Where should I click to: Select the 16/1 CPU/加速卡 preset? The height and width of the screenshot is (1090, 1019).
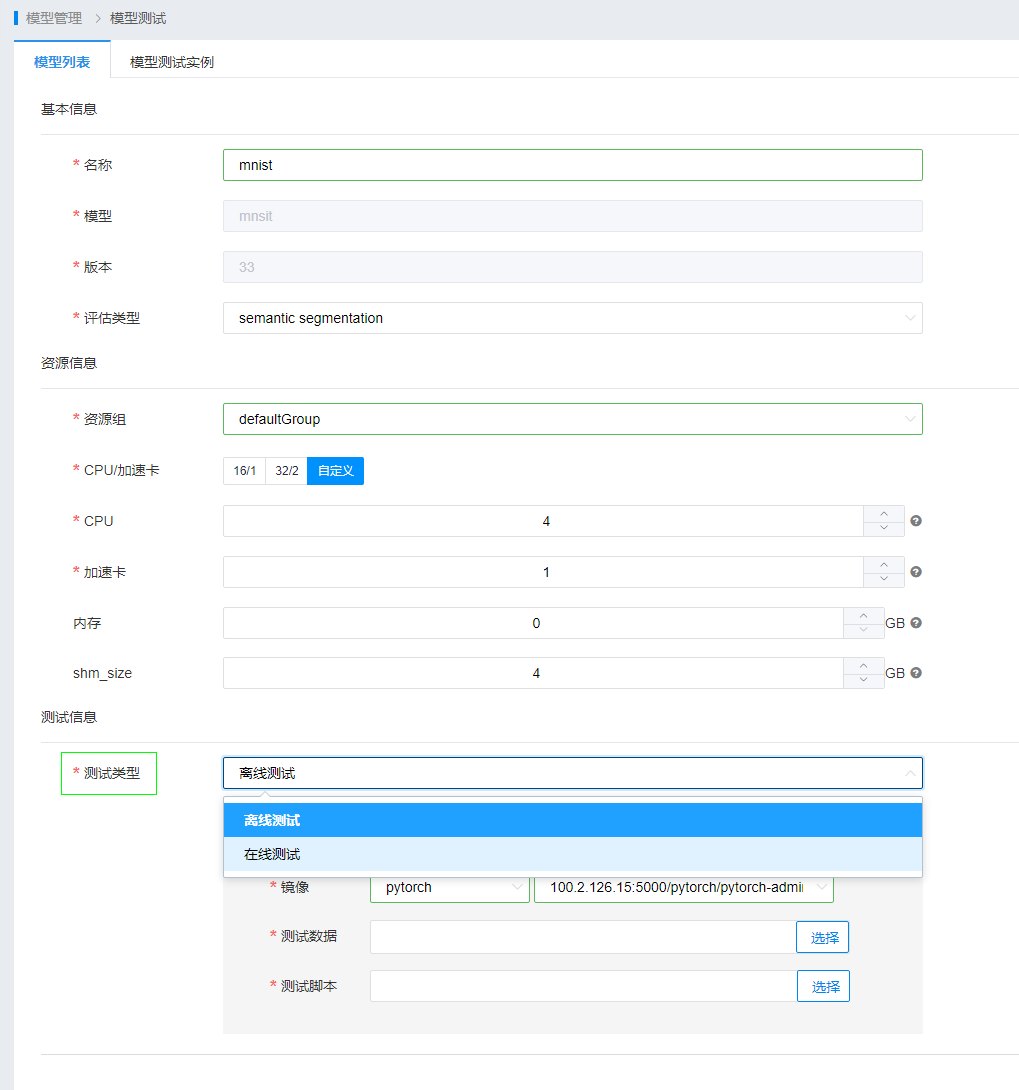tap(244, 470)
